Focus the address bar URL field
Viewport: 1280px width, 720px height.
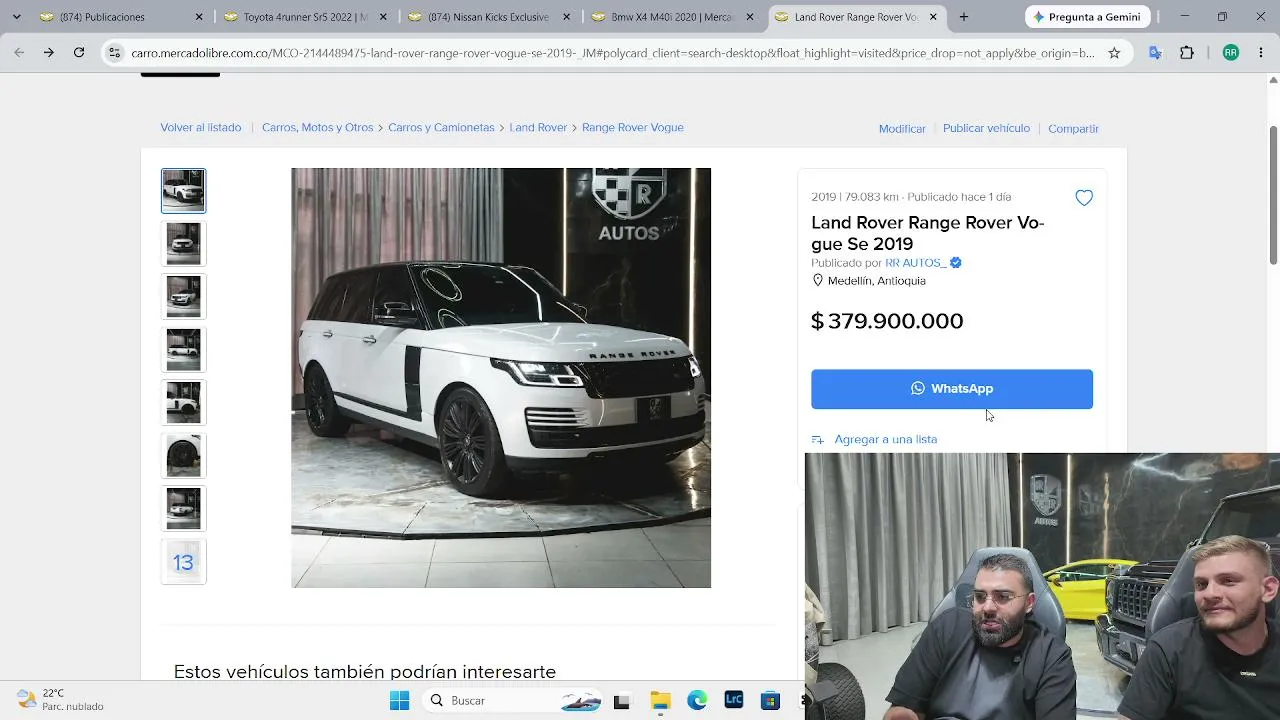coord(612,53)
